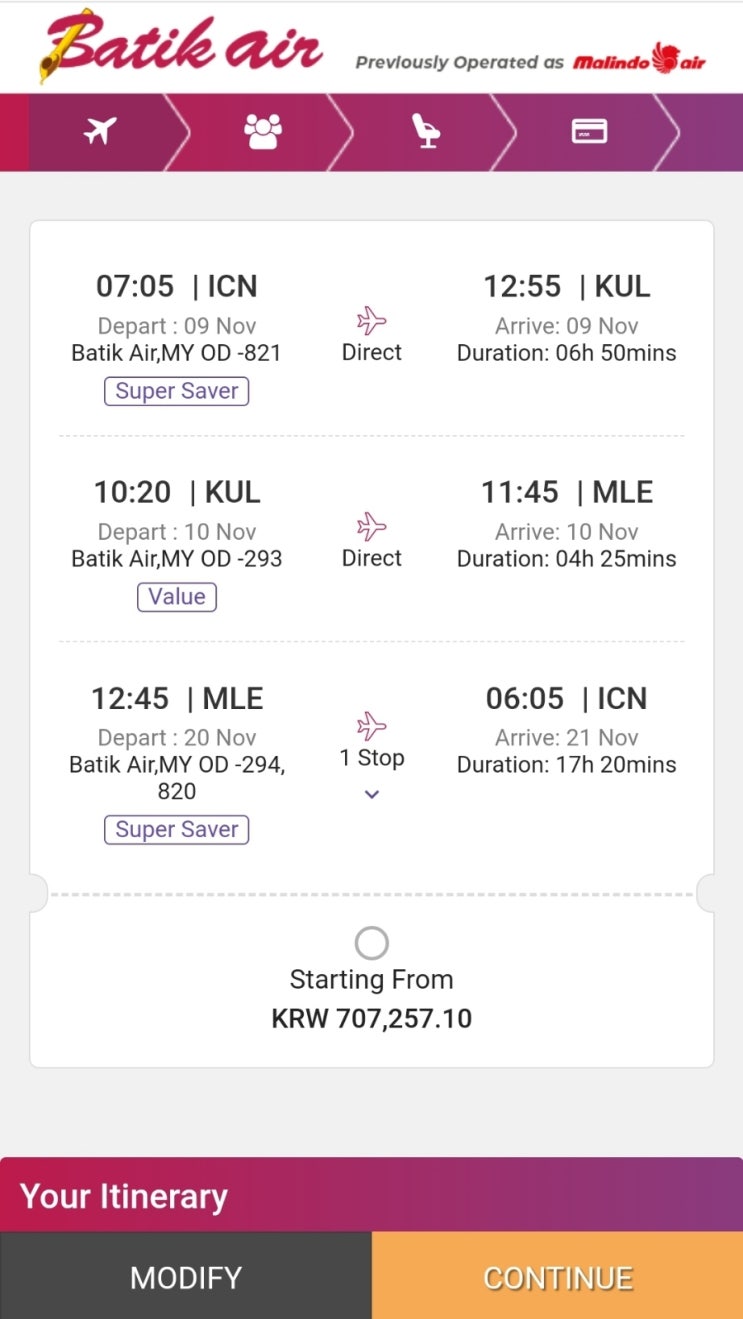Click Super Saver tag on MLE departure

tap(177, 829)
